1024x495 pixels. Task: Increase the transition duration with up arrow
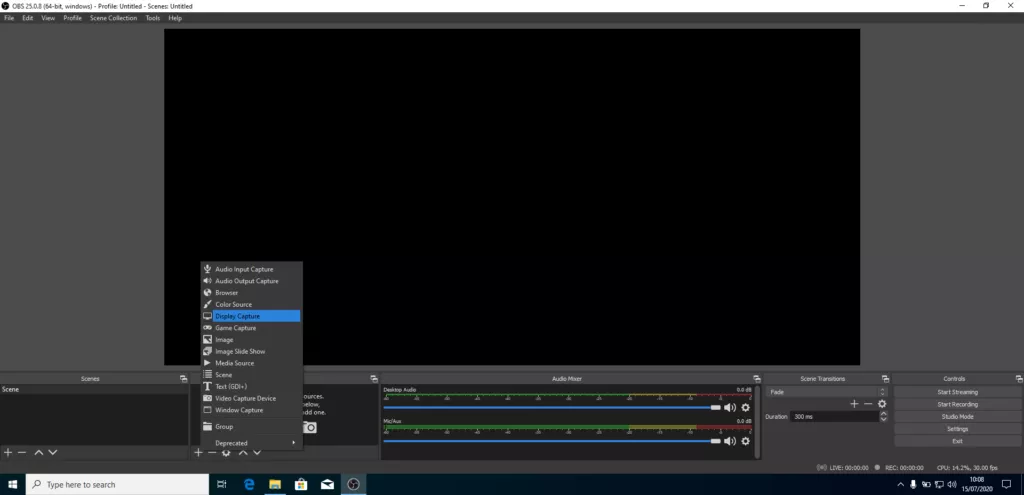pyautogui.click(x=884, y=413)
